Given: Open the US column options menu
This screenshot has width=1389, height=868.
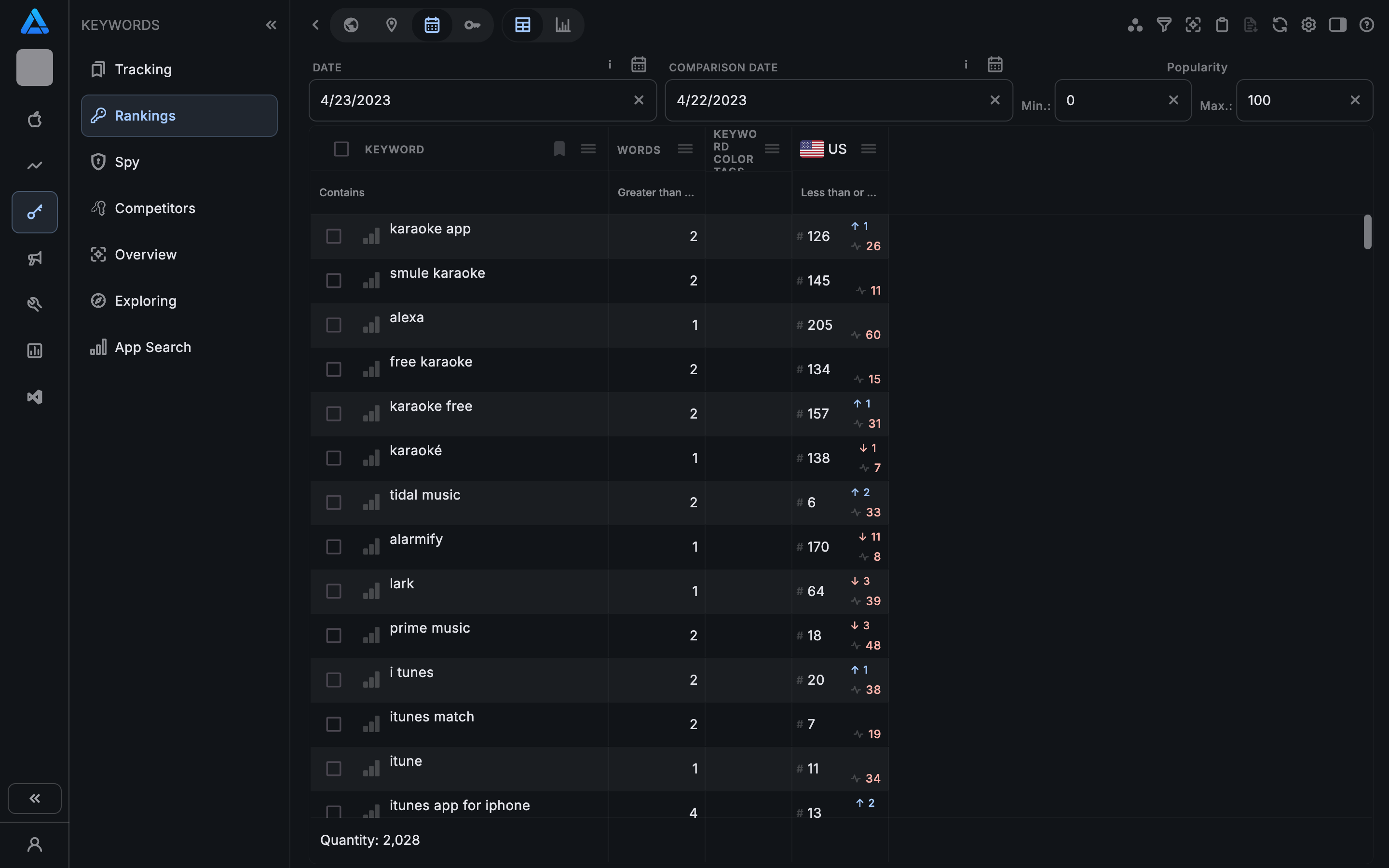Looking at the screenshot, I should tap(869, 149).
